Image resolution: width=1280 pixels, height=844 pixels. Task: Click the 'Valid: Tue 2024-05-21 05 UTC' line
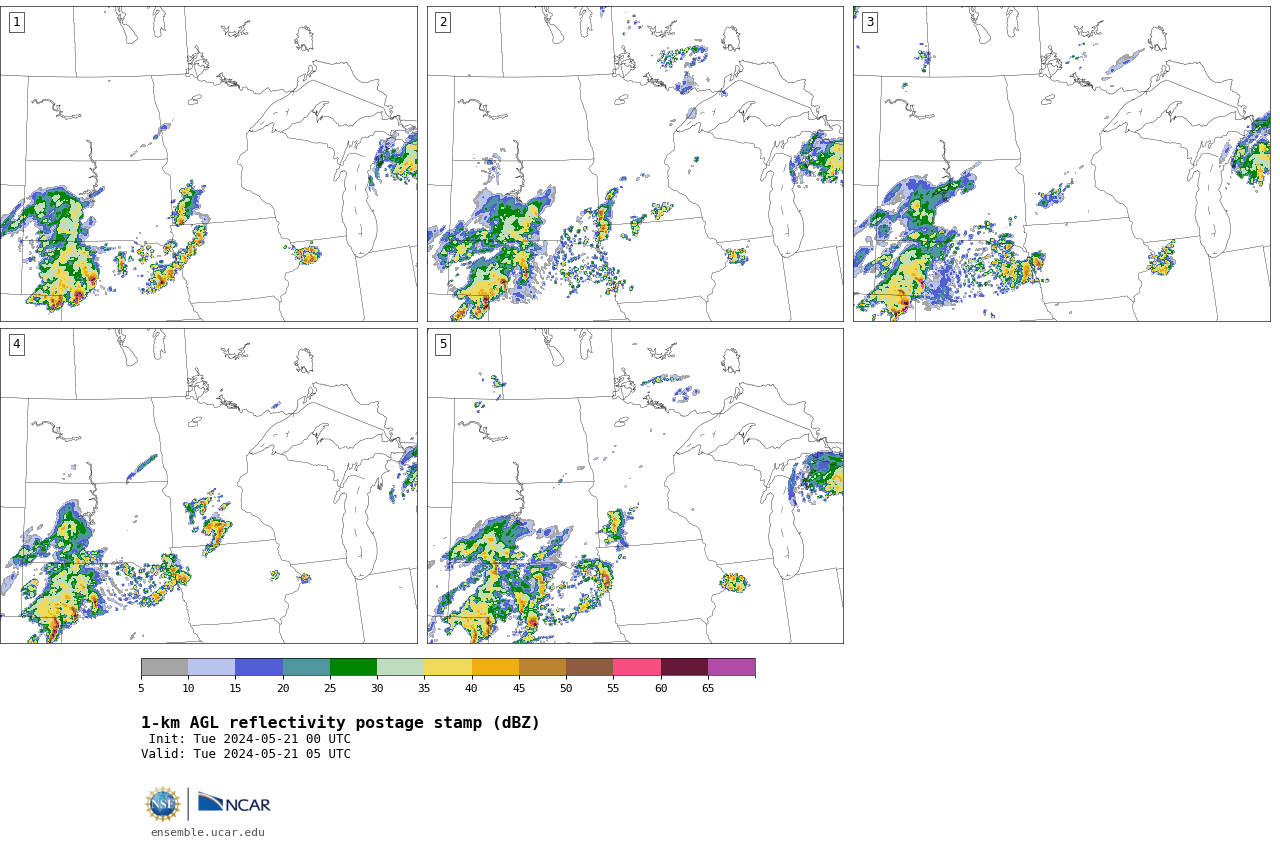[x=246, y=754]
